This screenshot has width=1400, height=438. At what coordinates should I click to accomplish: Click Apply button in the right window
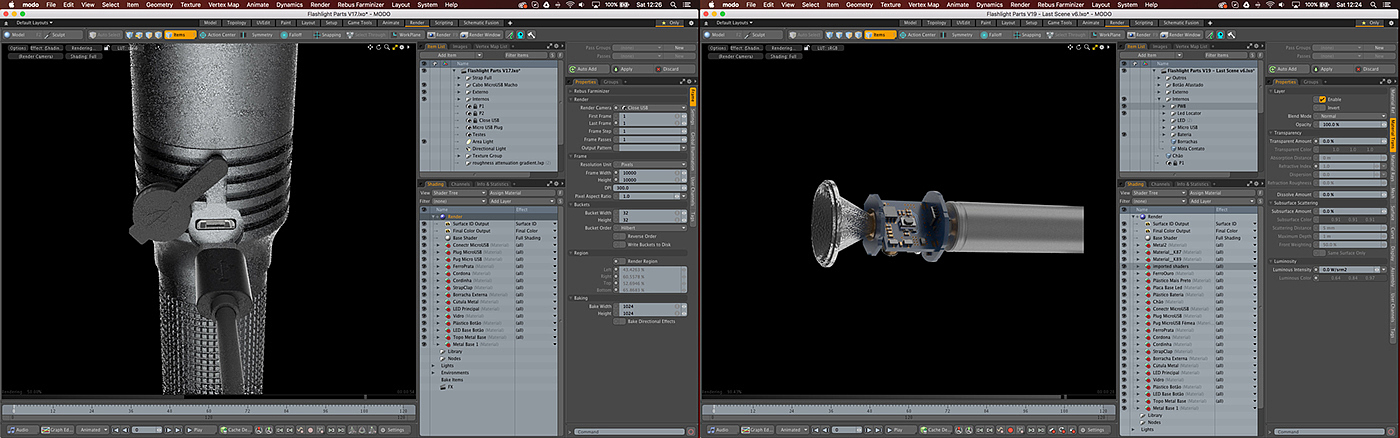tap(1327, 69)
